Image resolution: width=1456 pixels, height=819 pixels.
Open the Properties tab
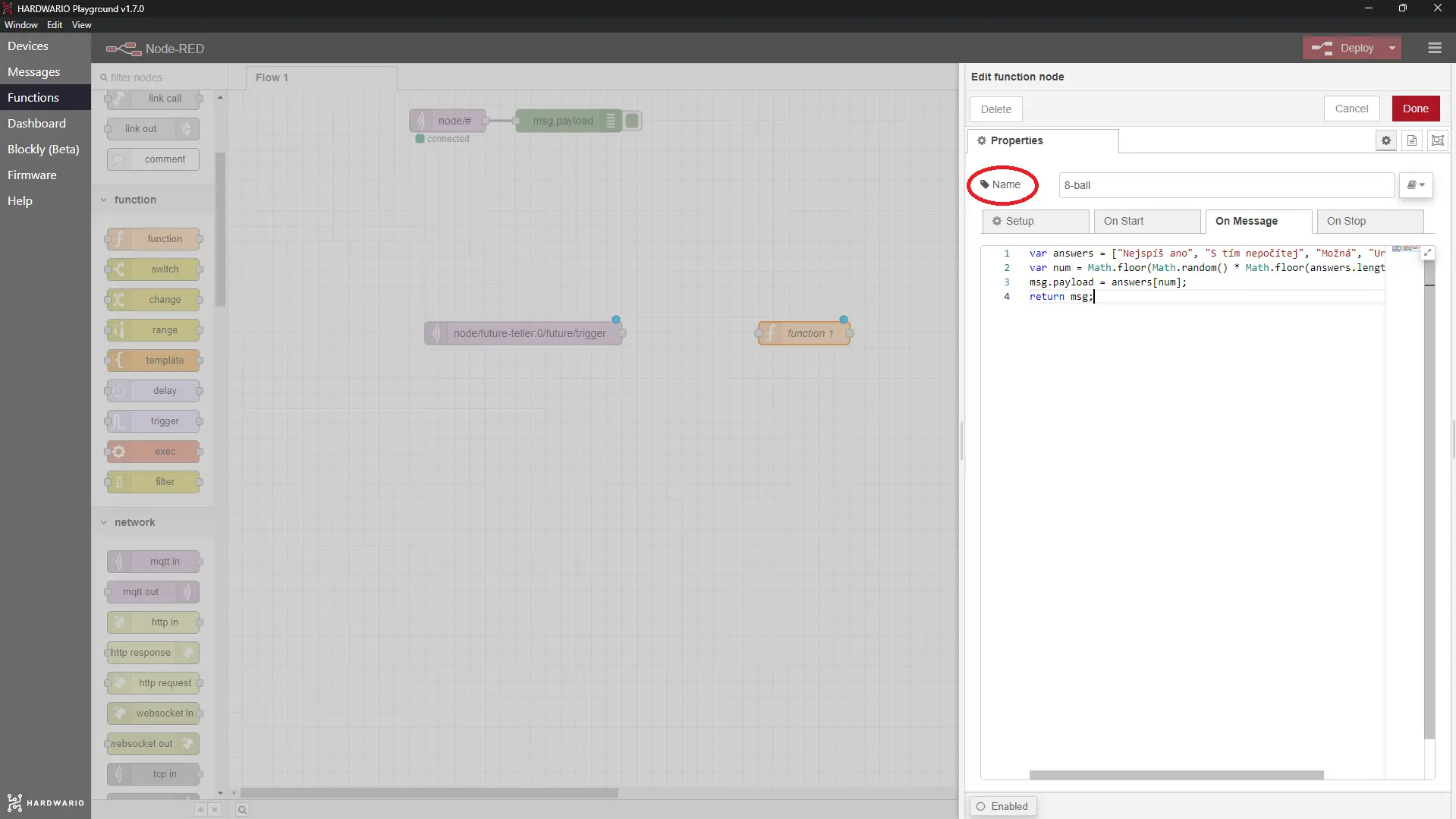pyautogui.click(x=1042, y=140)
